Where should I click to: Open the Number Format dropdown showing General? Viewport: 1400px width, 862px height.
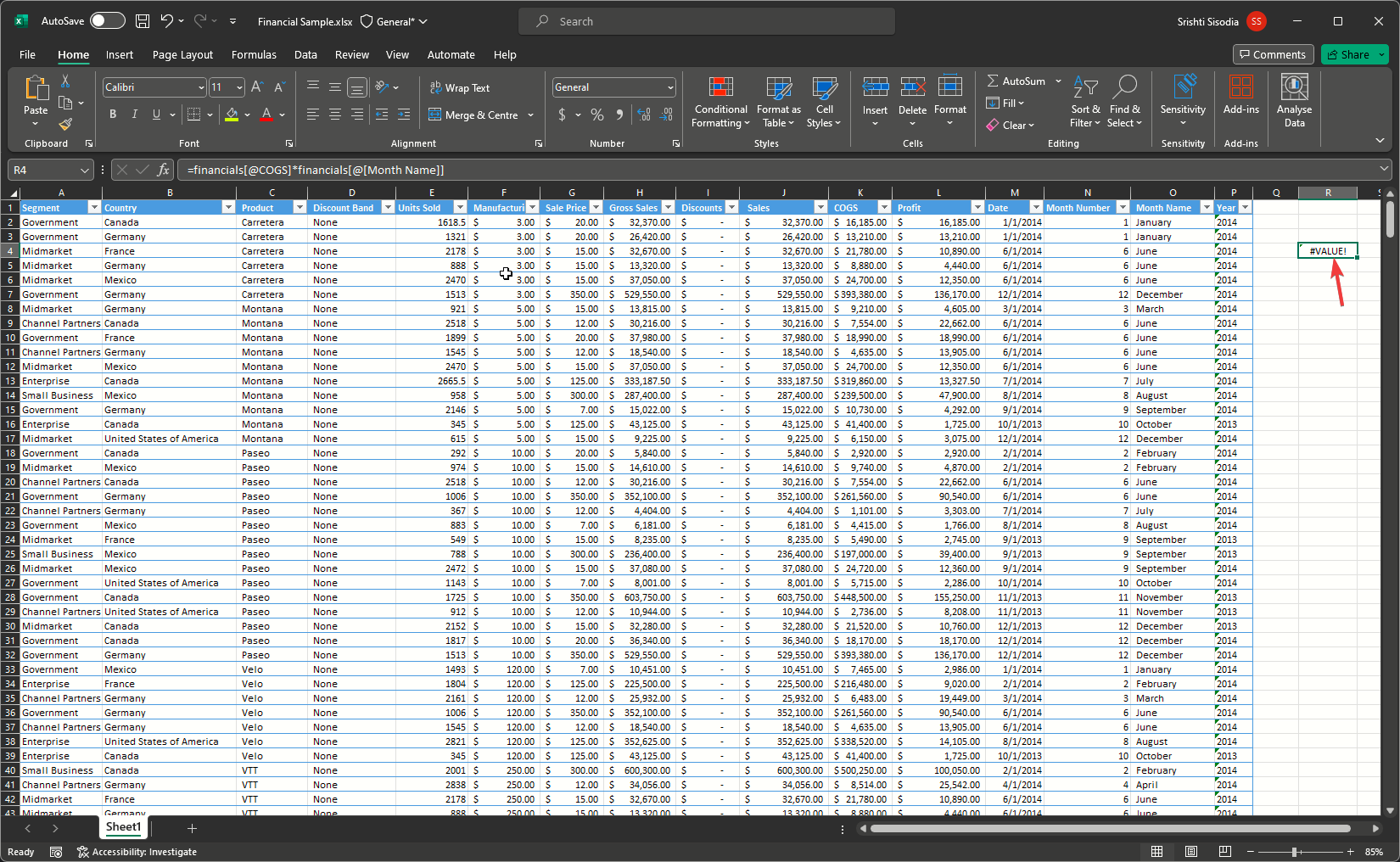pyautogui.click(x=613, y=87)
